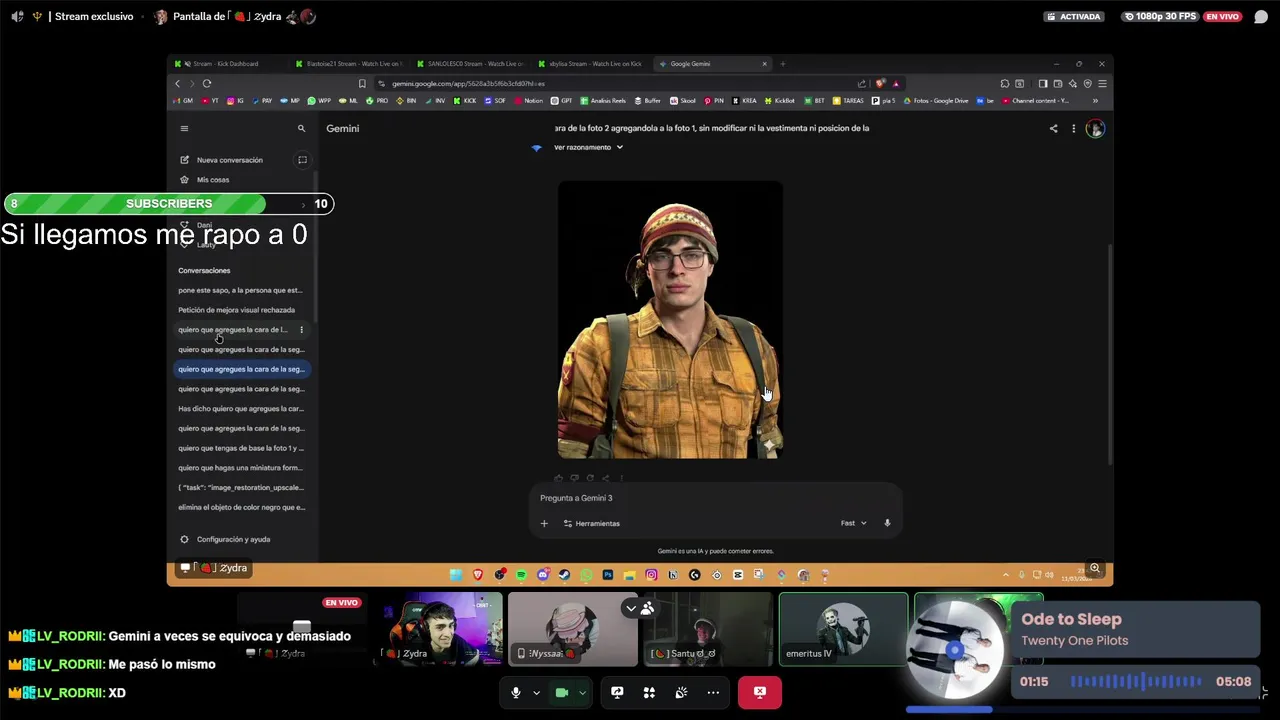
Task: Click the plus attach icon in prompt box
Action: 544,523
